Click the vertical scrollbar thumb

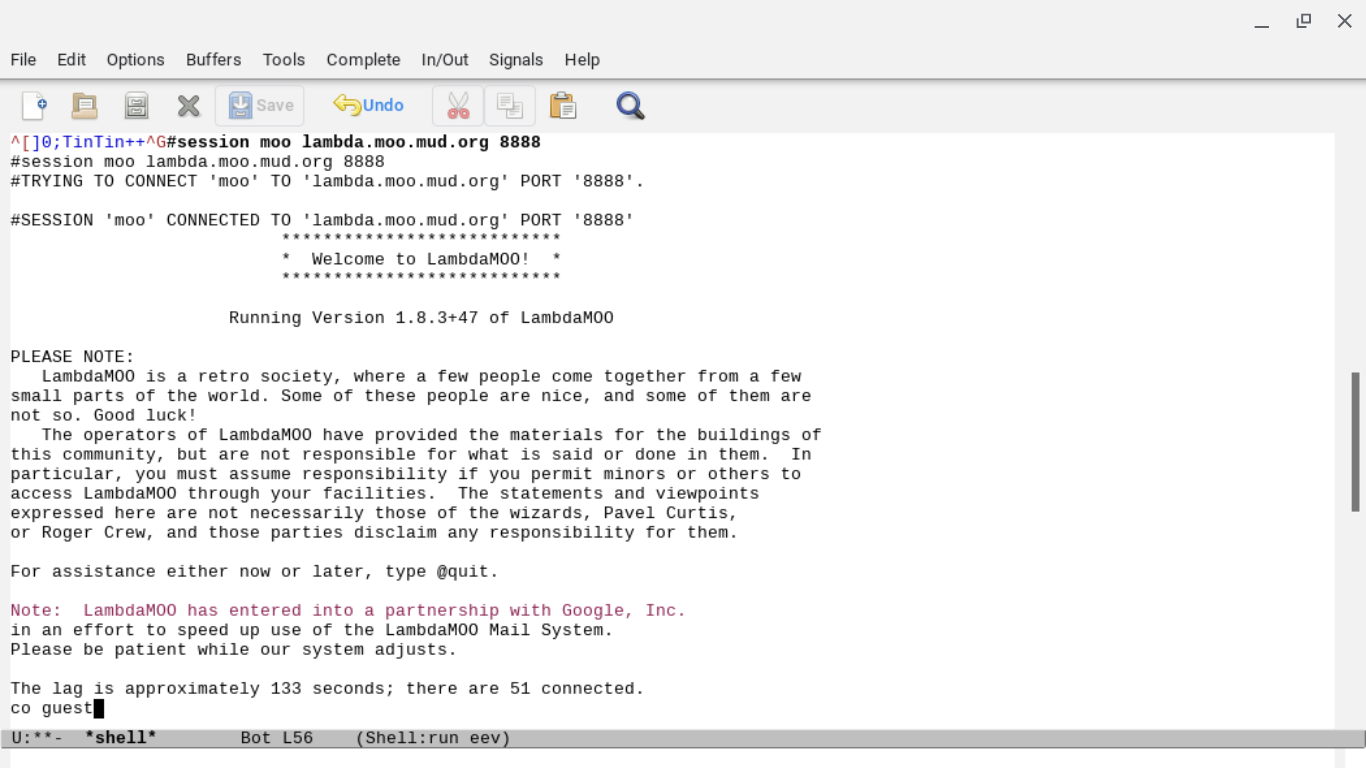pyautogui.click(x=1355, y=440)
